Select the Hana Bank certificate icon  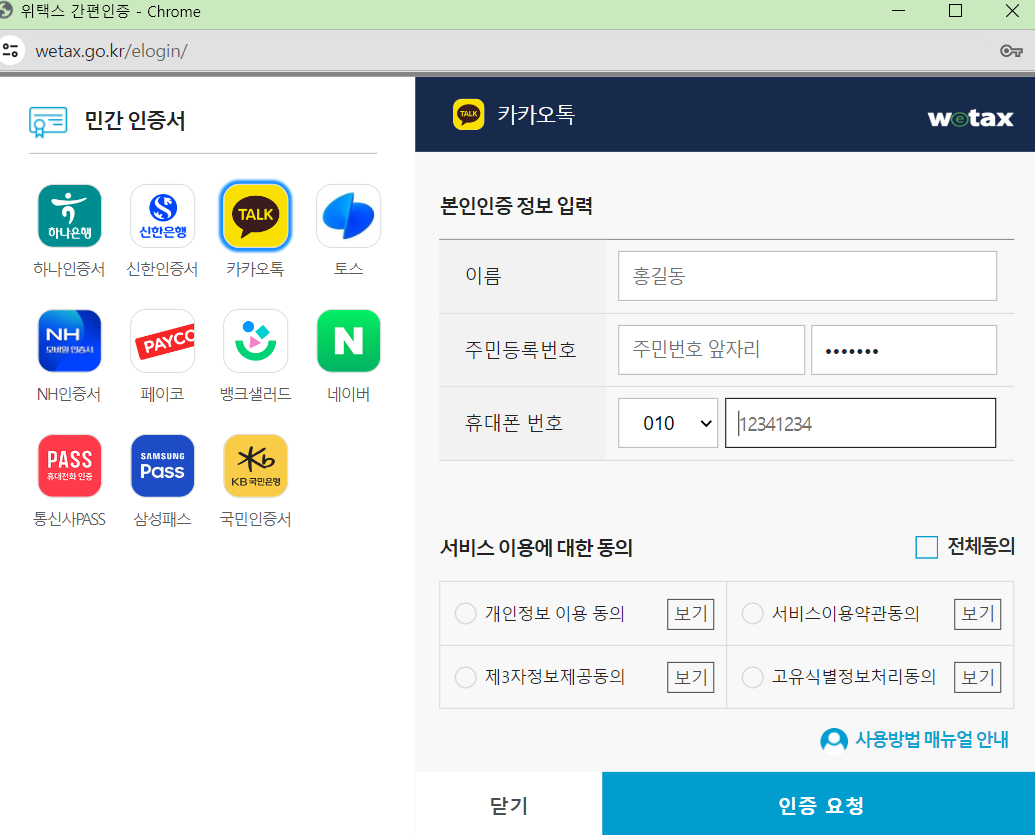point(69,215)
